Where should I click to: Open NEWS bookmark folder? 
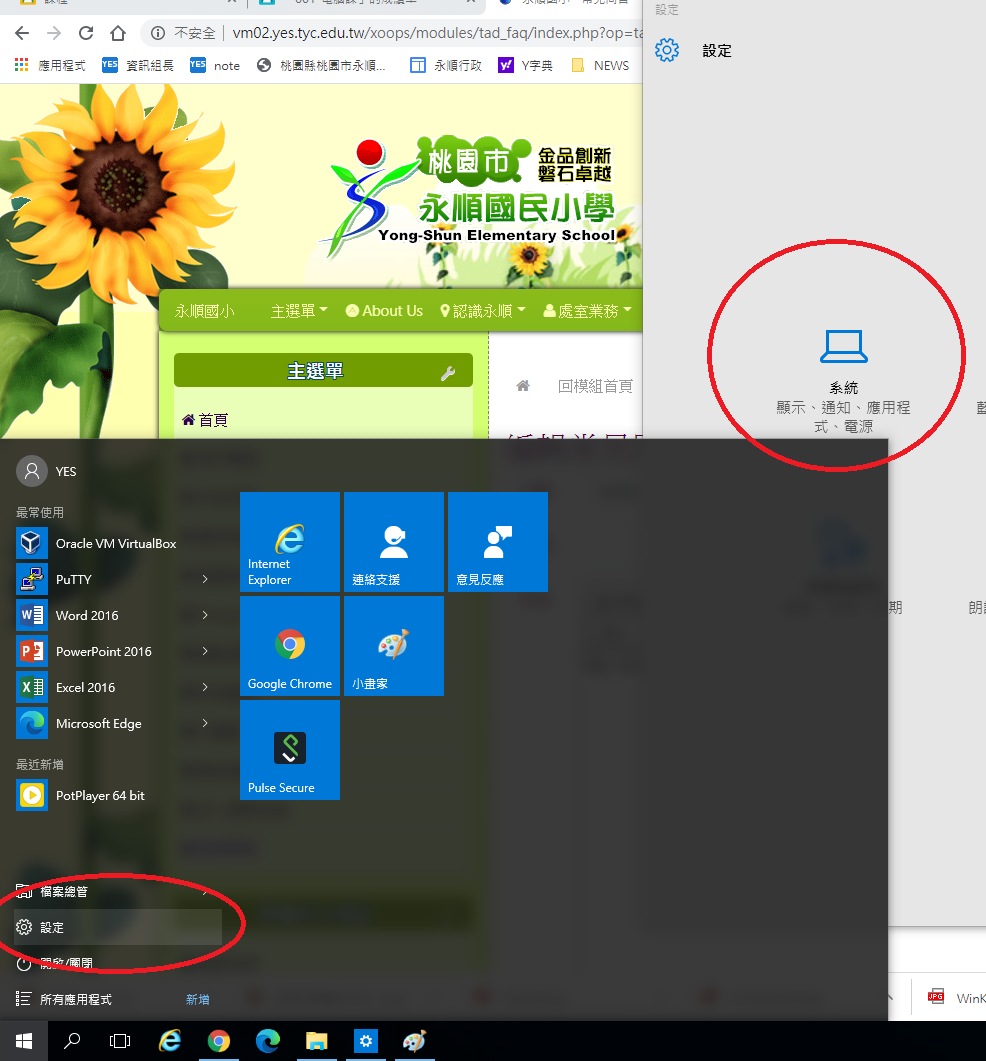(x=600, y=65)
